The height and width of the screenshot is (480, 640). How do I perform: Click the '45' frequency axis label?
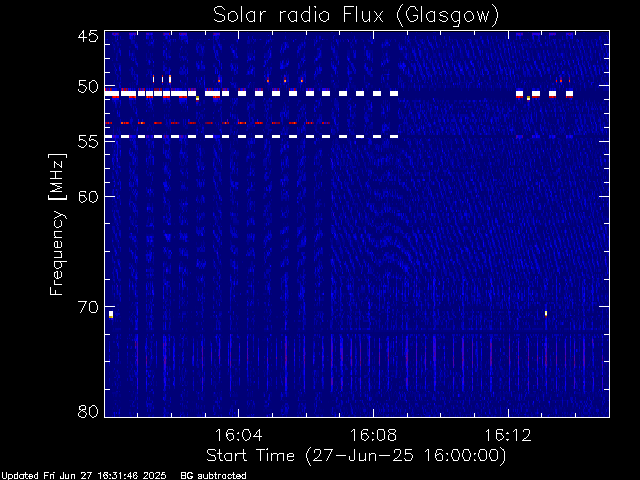coord(88,36)
